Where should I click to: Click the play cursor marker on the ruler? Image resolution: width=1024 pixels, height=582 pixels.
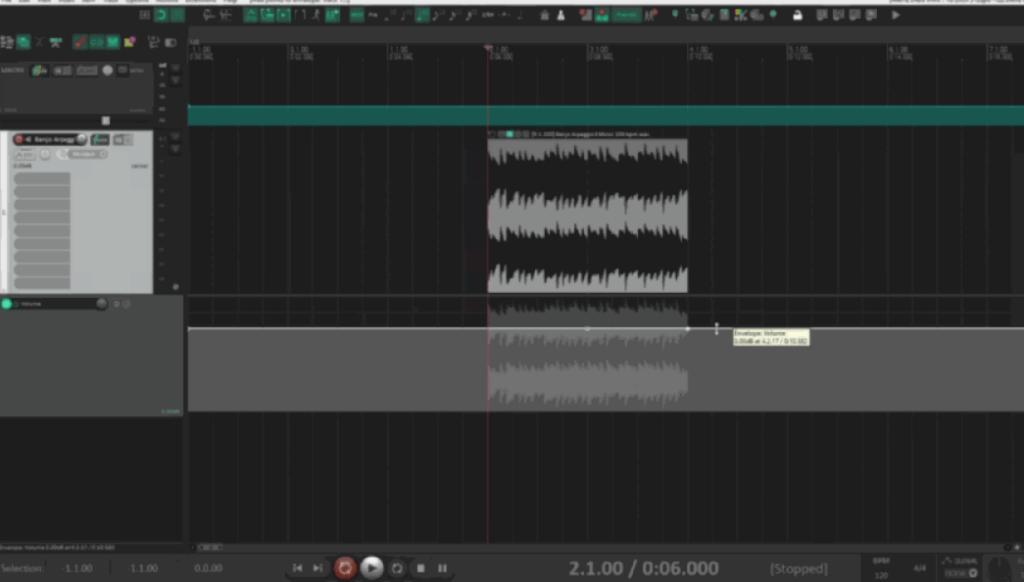488,48
